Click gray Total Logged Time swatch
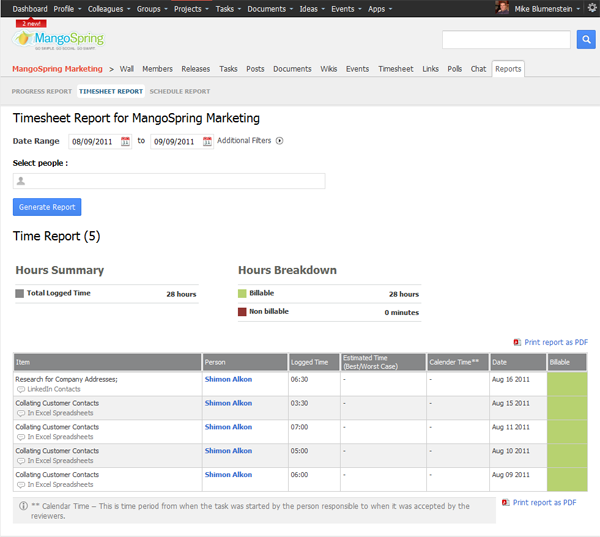Viewport: 600px width, 537px height. coord(19,294)
